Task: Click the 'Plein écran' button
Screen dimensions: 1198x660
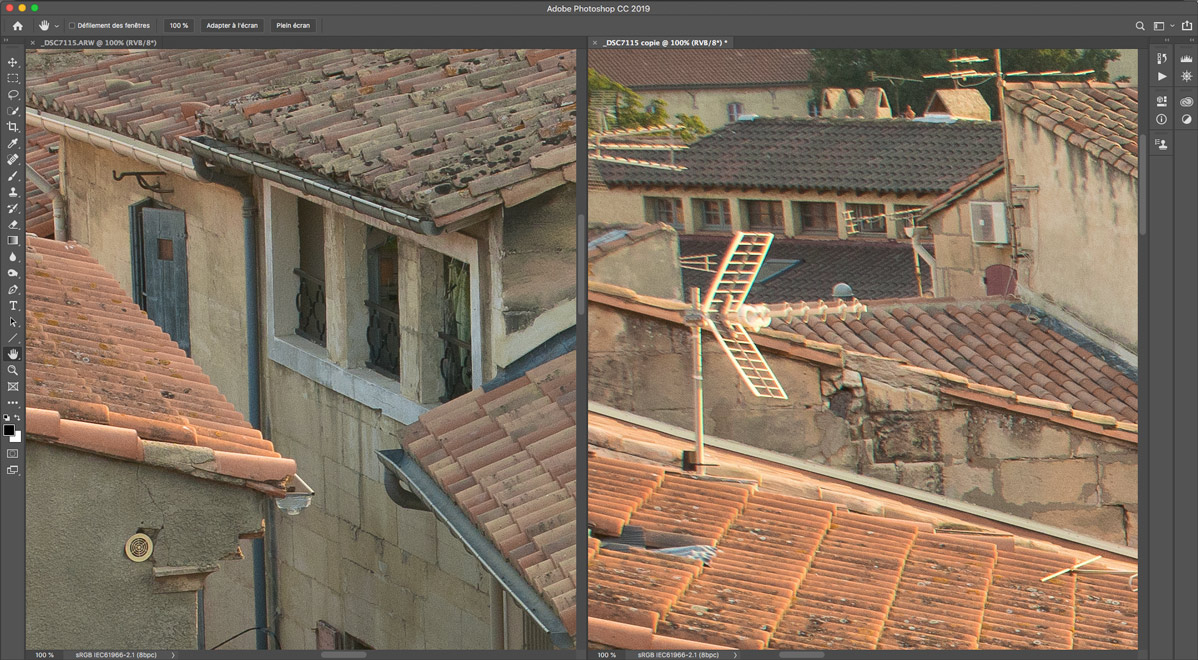Action: [x=293, y=25]
